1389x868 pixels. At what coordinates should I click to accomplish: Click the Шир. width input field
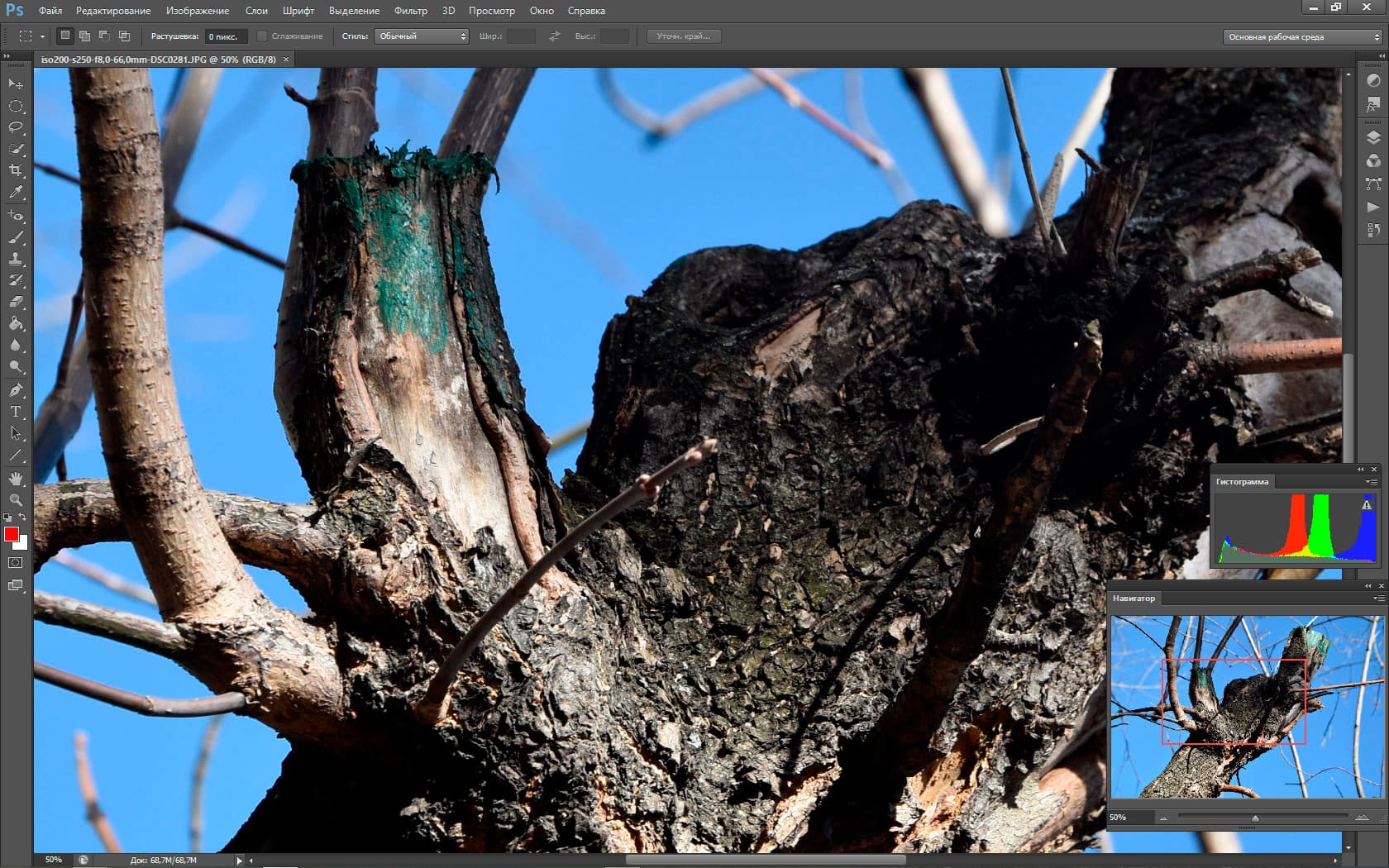click(521, 36)
